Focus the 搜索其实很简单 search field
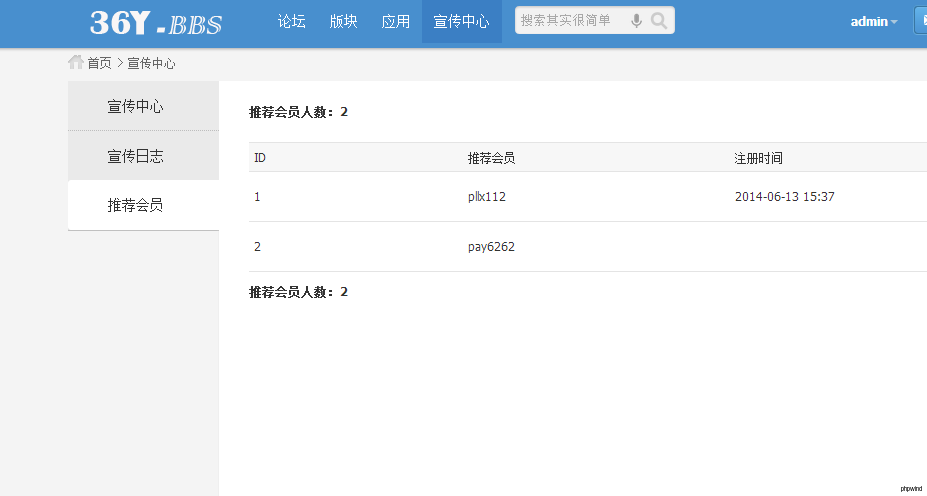This screenshot has height=496, width=927. pyautogui.click(x=568, y=21)
